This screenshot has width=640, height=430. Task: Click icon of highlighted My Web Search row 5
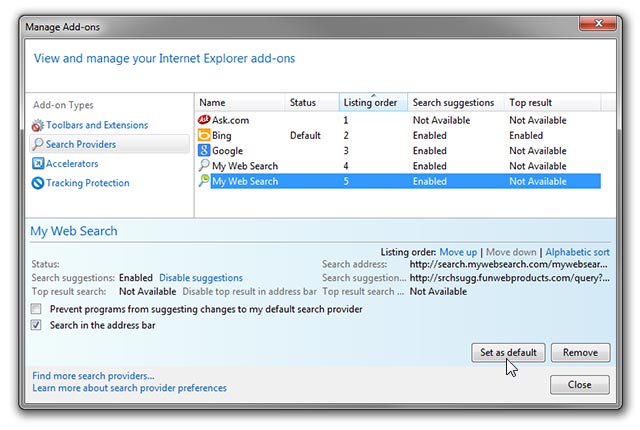click(204, 181)
